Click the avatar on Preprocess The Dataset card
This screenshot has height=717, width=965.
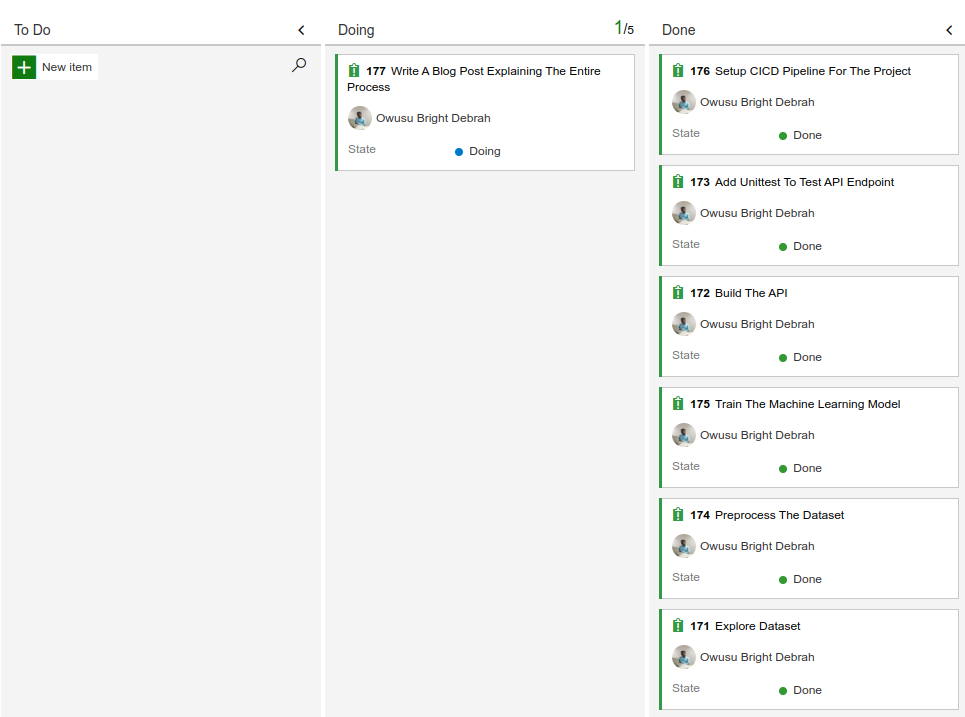click(684, 545)
